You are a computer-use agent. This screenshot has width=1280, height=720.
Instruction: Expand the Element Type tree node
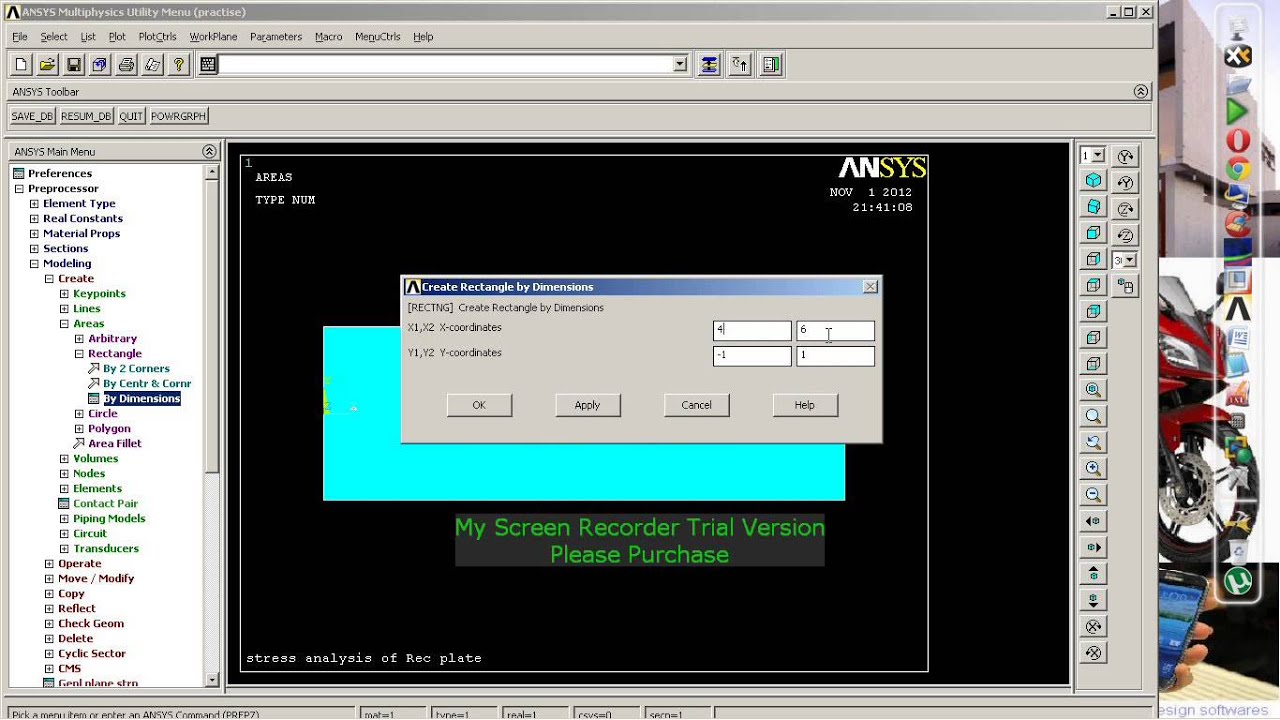point(34,203)
